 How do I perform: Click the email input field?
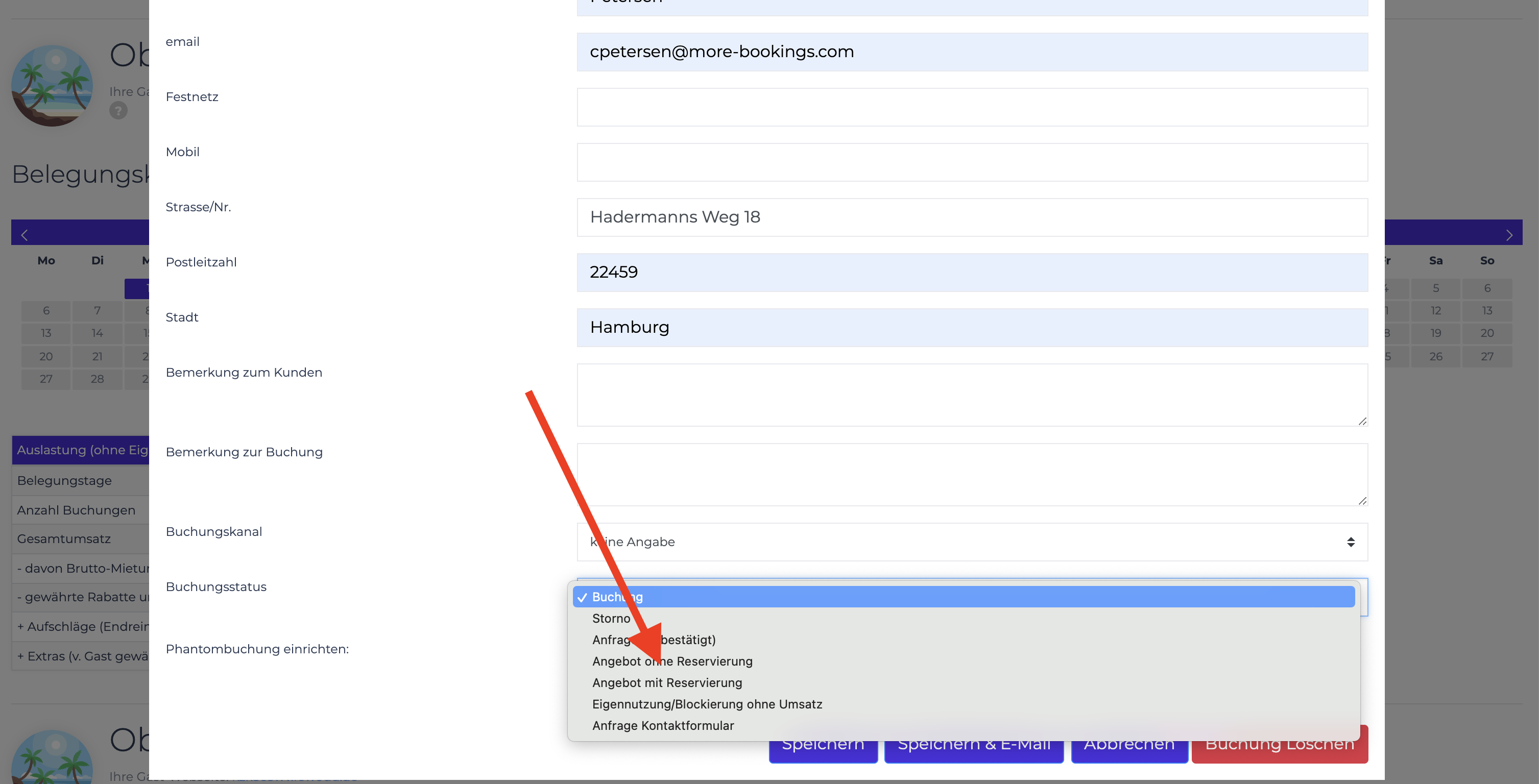[x=972, y=52]
